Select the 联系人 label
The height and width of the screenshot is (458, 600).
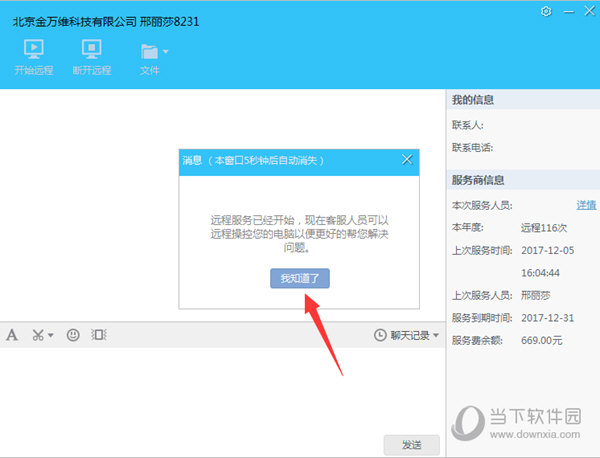[x=468, y=125]
